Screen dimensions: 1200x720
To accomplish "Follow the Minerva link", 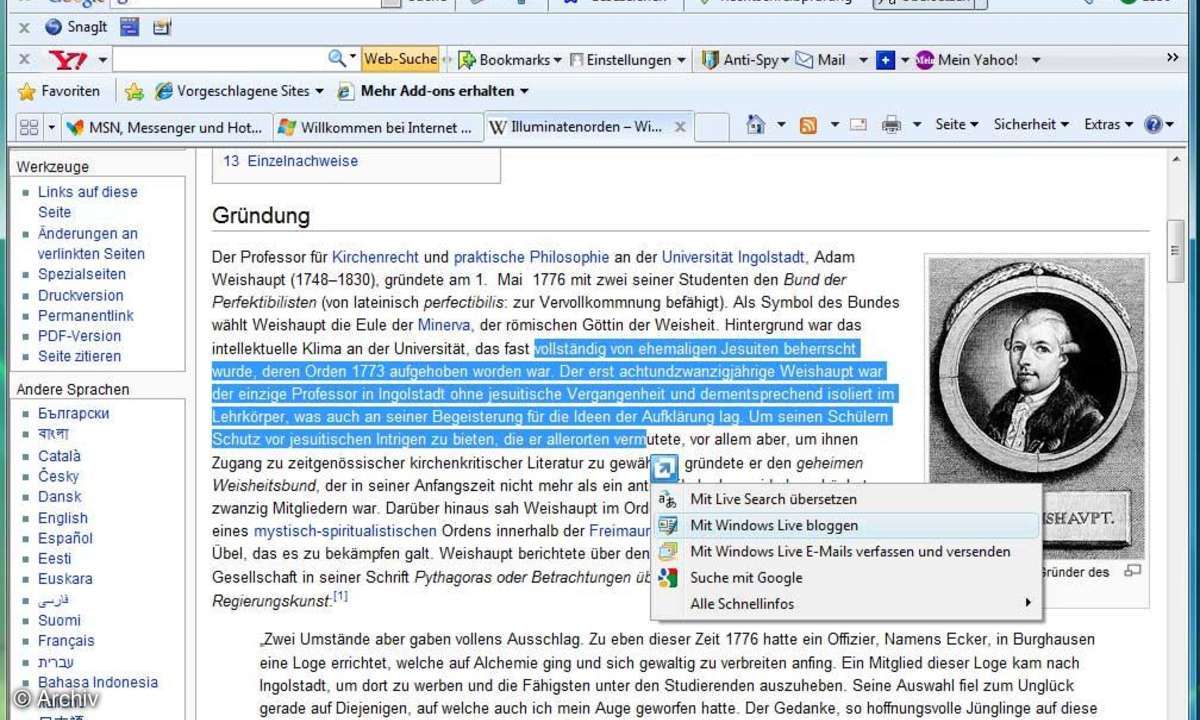I will pyautogui.click(x=445, y=325).
